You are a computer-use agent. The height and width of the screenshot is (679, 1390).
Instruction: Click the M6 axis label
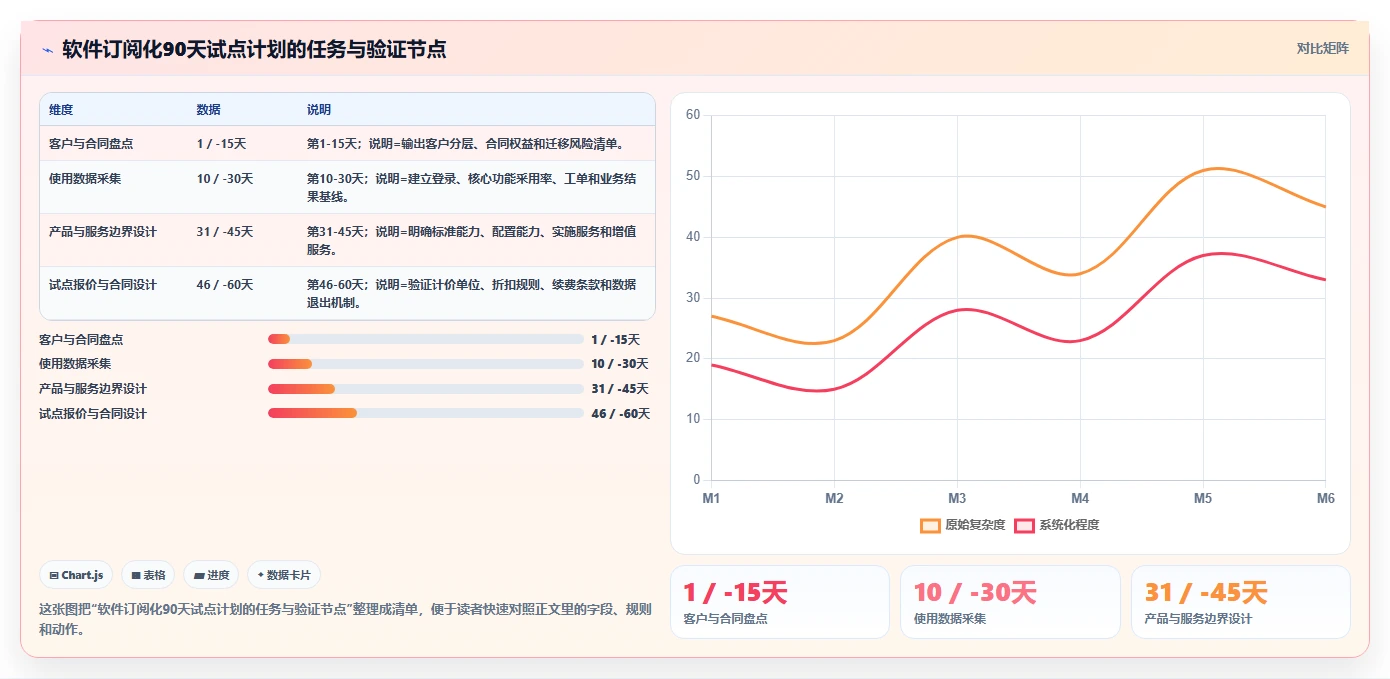tap(1325, 498)
